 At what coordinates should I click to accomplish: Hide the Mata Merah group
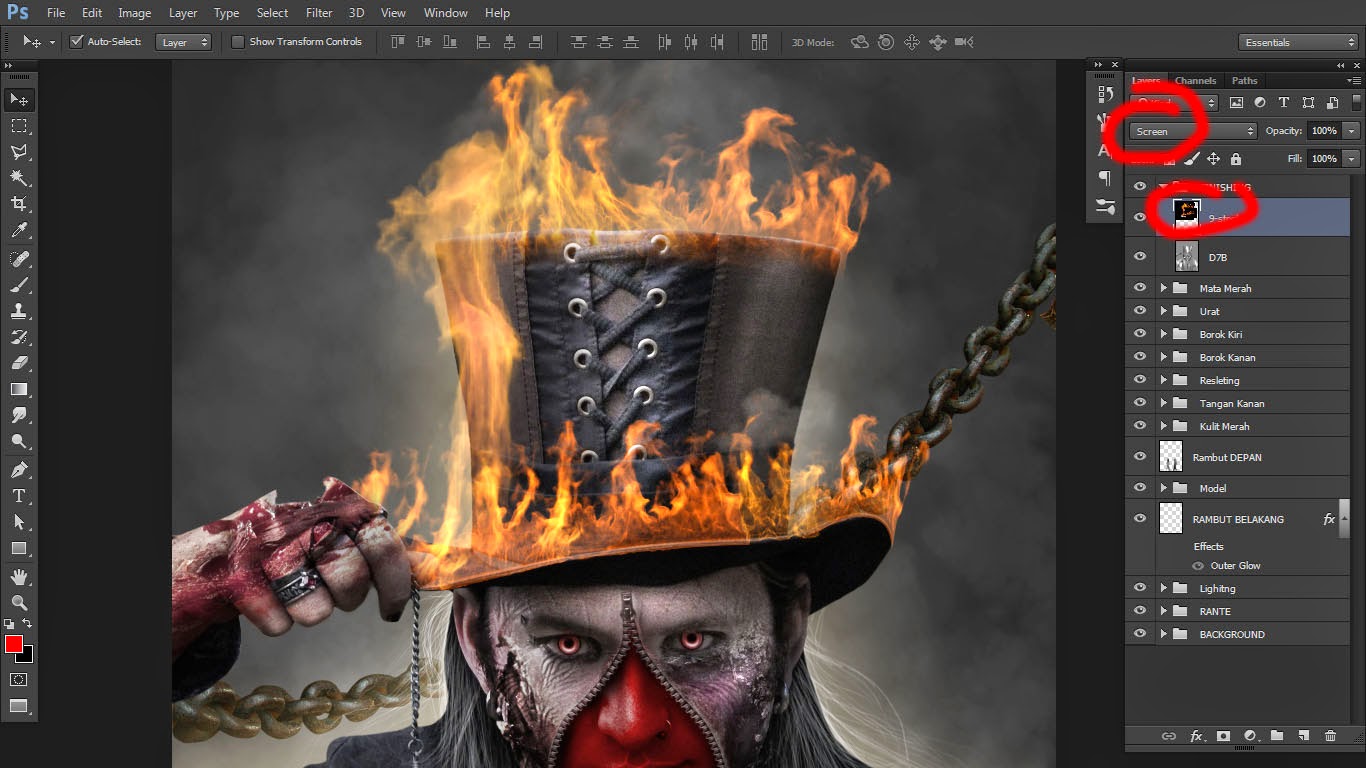click(x=1140, y=288)
